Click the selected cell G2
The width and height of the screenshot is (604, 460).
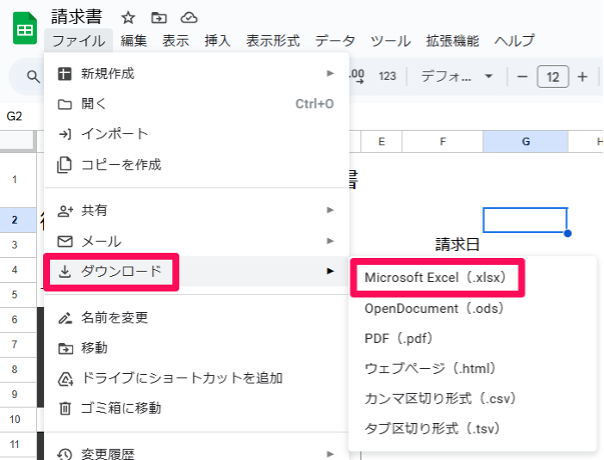point(525,220)
